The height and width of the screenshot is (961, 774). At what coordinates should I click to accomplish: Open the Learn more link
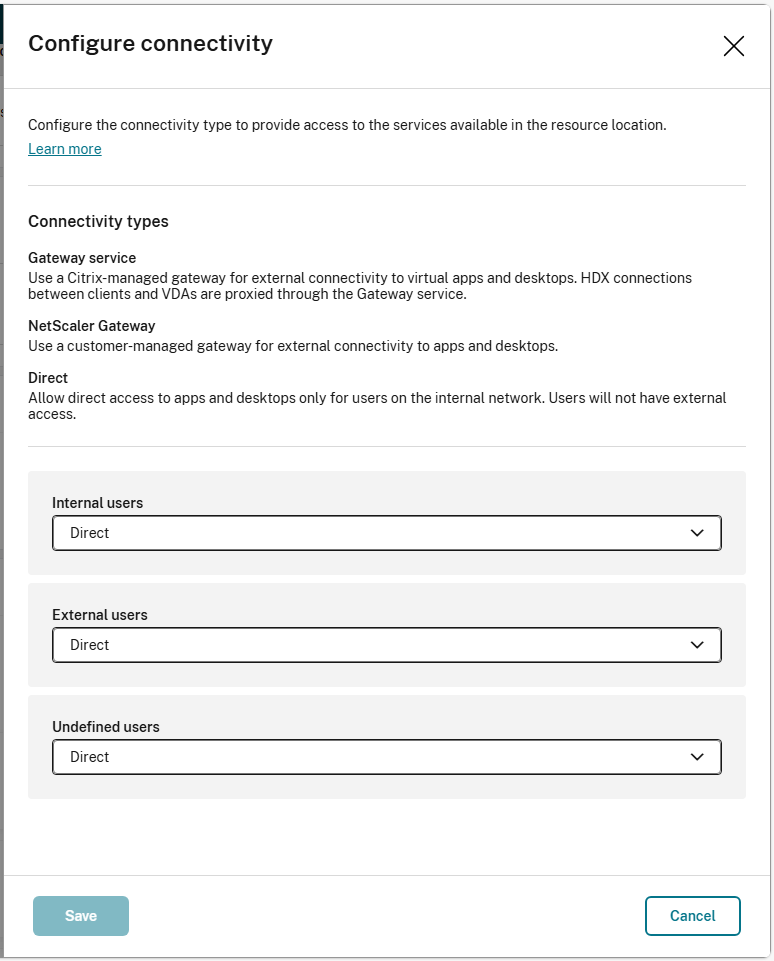click(64, 148)
